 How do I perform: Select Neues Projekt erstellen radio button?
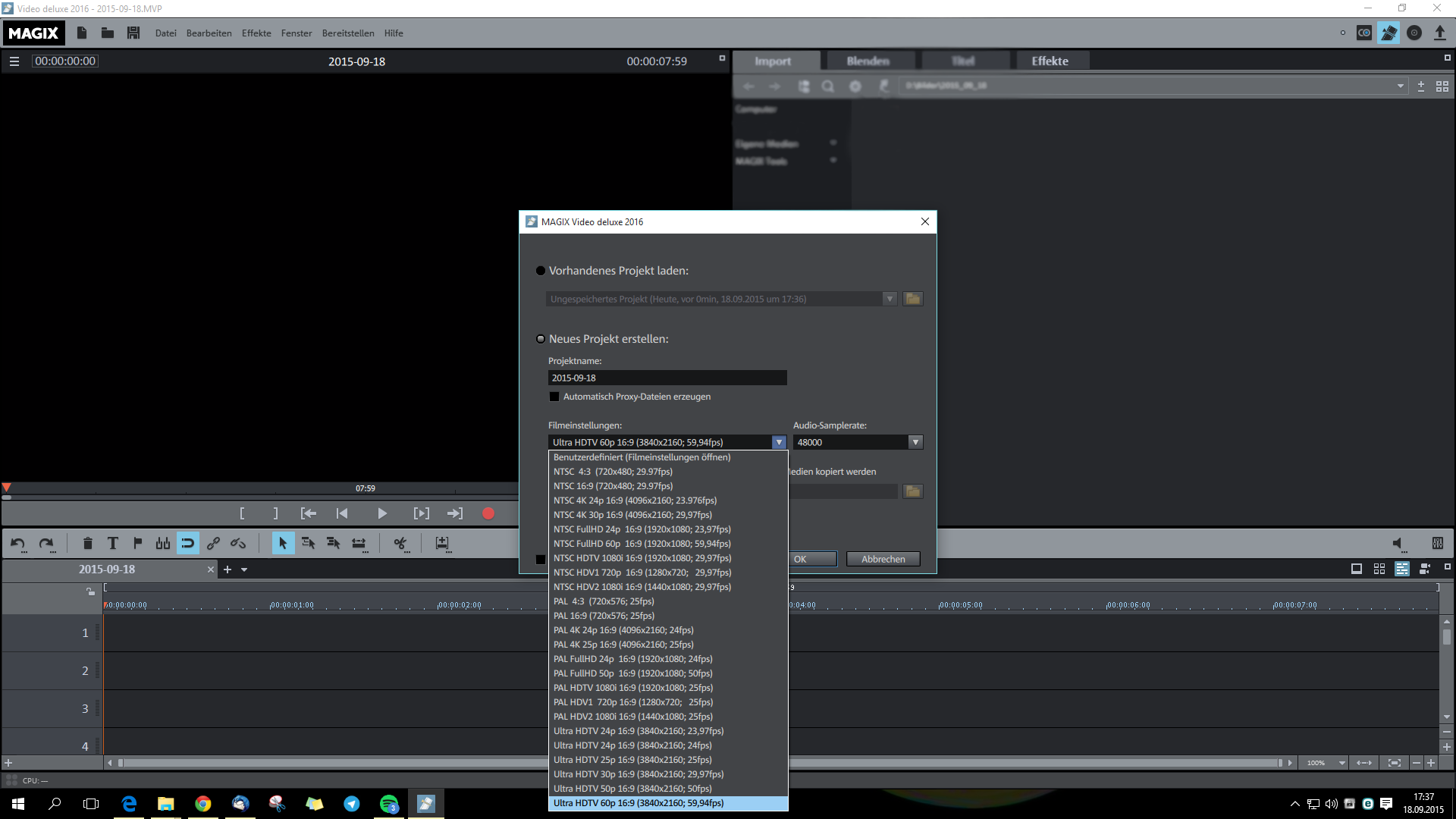coord(541,339)
